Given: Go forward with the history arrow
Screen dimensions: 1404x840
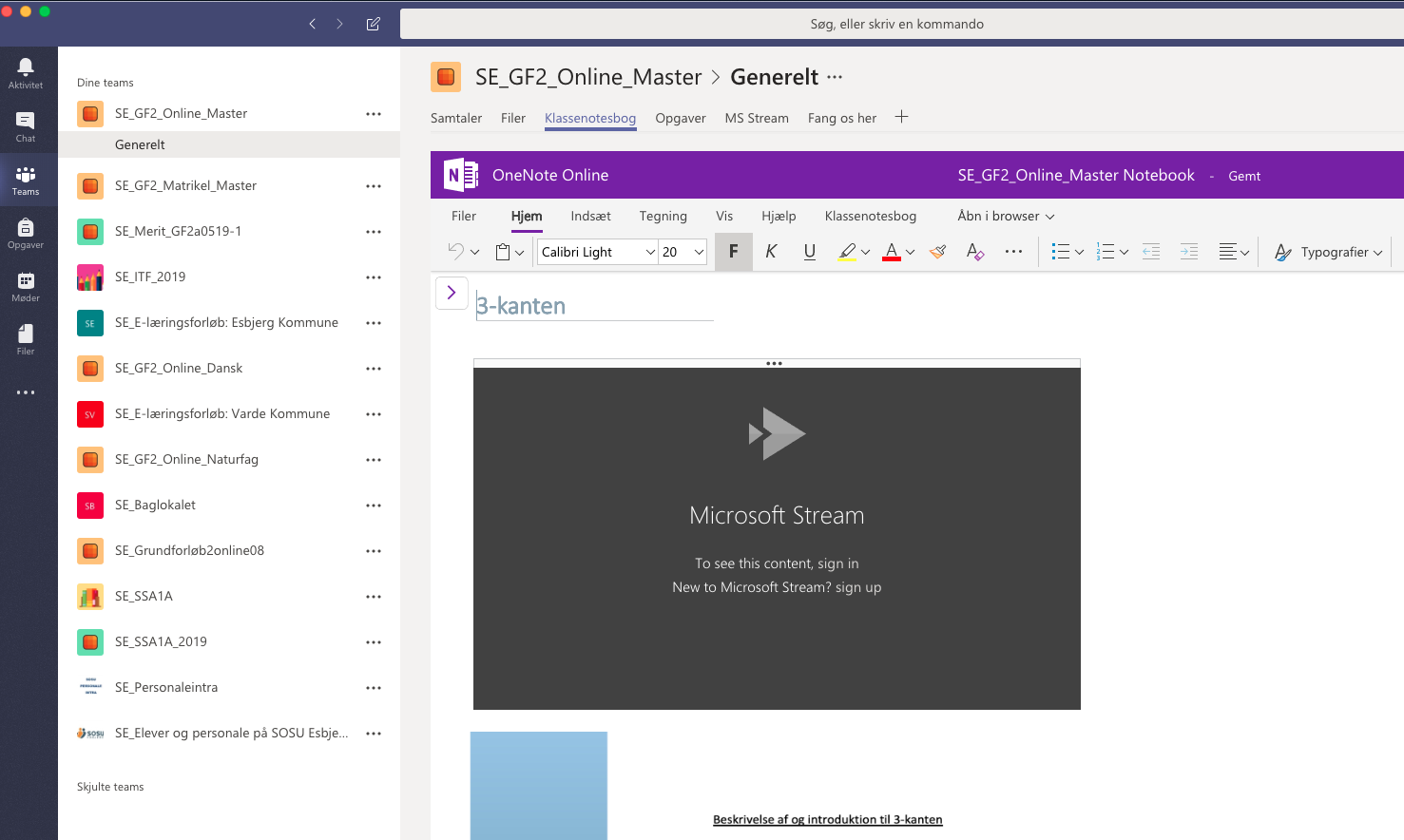Looking at the screenshot, I should [x=339, y=24].
